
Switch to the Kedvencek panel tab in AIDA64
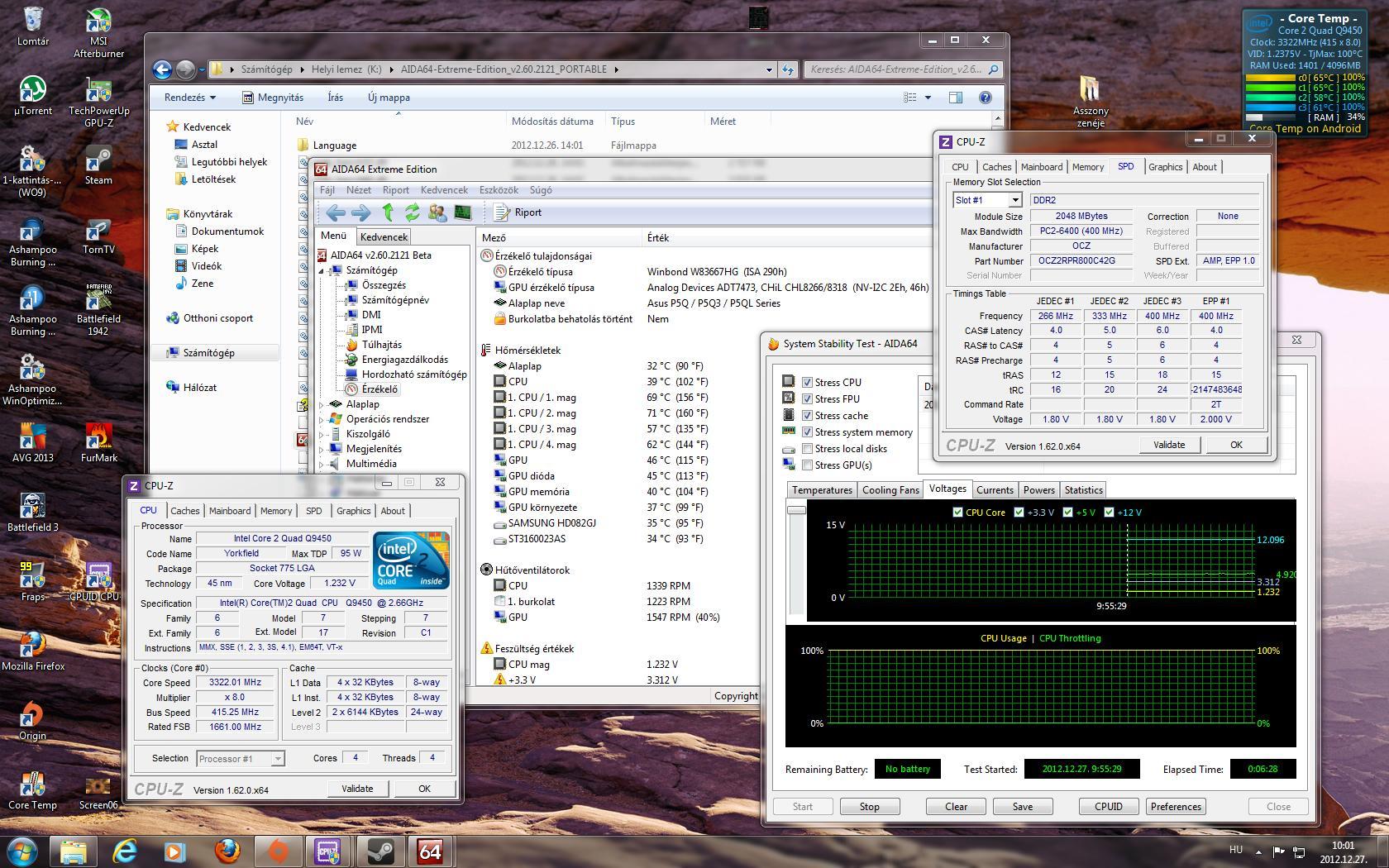click(x=384, y=237)
